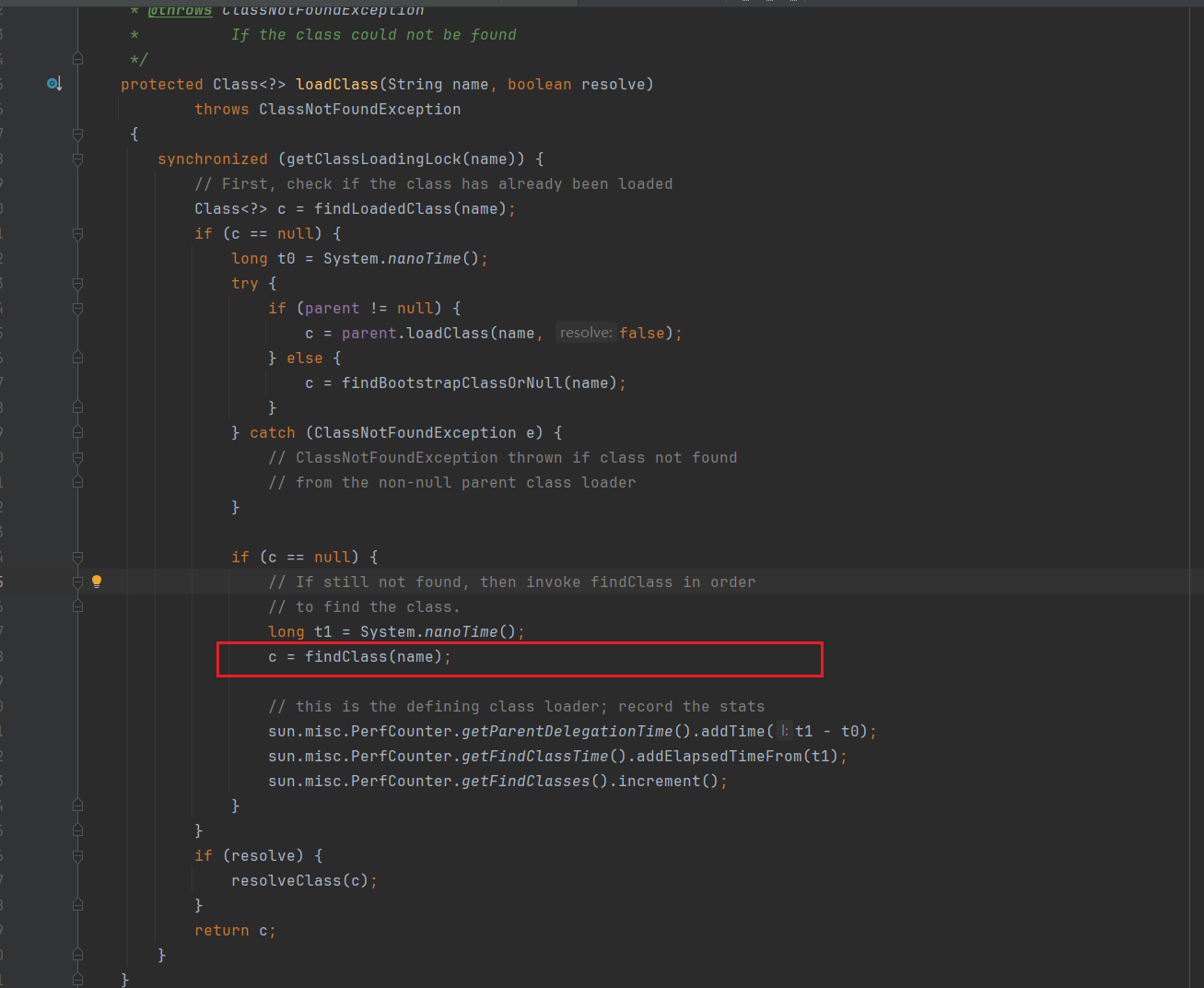Click the 'protected' keyword
The width and height of the screenshot is (1204, 988).
pos(162,84)
